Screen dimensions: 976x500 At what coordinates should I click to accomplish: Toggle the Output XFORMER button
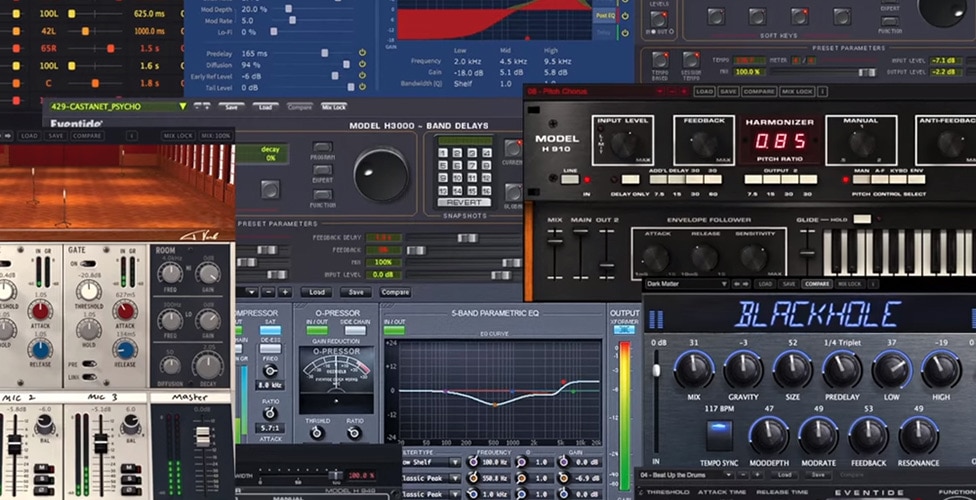click(624, 329)
